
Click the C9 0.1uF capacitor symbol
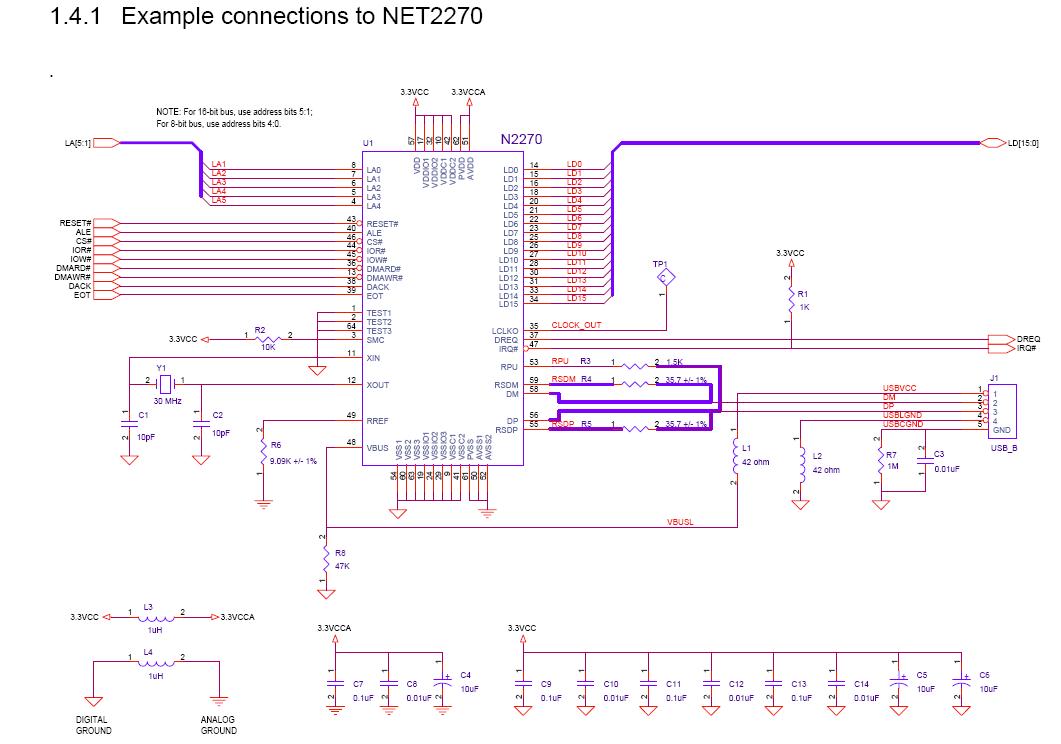(523, 682)
